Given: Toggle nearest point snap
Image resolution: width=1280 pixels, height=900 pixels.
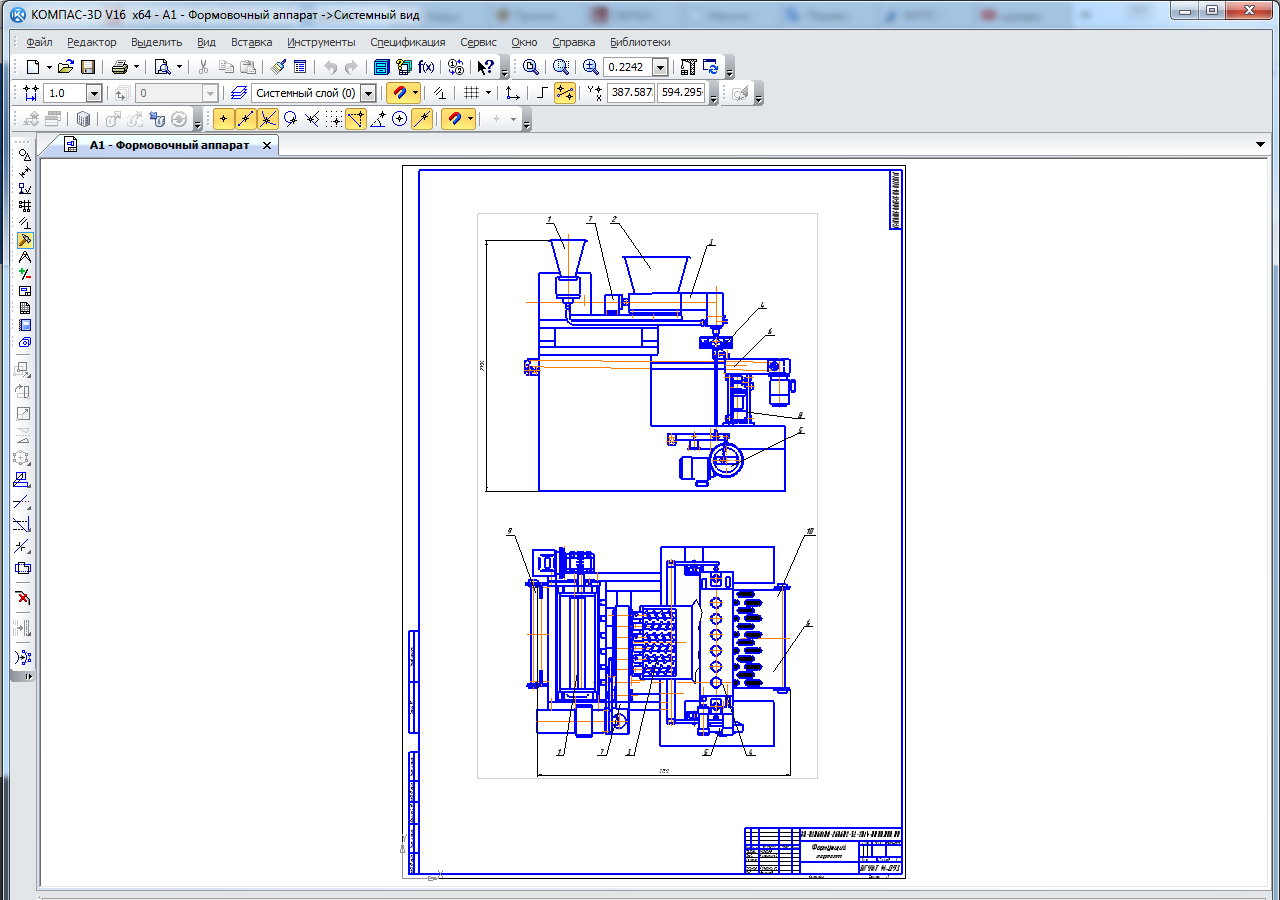Looking at the screenshot, I should [223, 119].
